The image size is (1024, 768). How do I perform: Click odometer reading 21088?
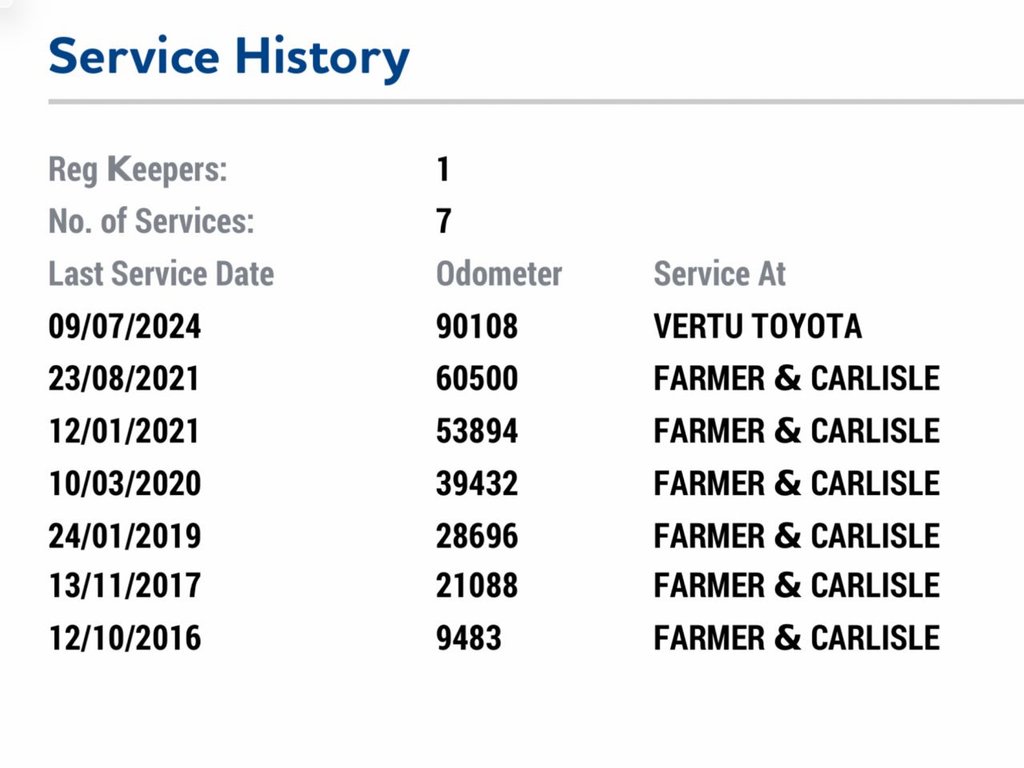tap(477, 586)
